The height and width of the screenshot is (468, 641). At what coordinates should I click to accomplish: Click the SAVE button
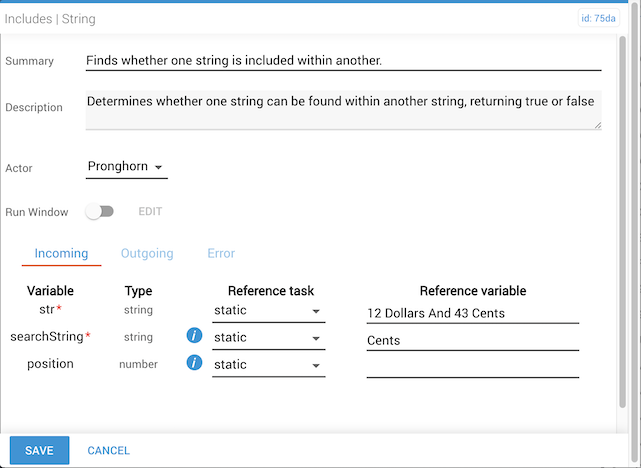point(39,451)
